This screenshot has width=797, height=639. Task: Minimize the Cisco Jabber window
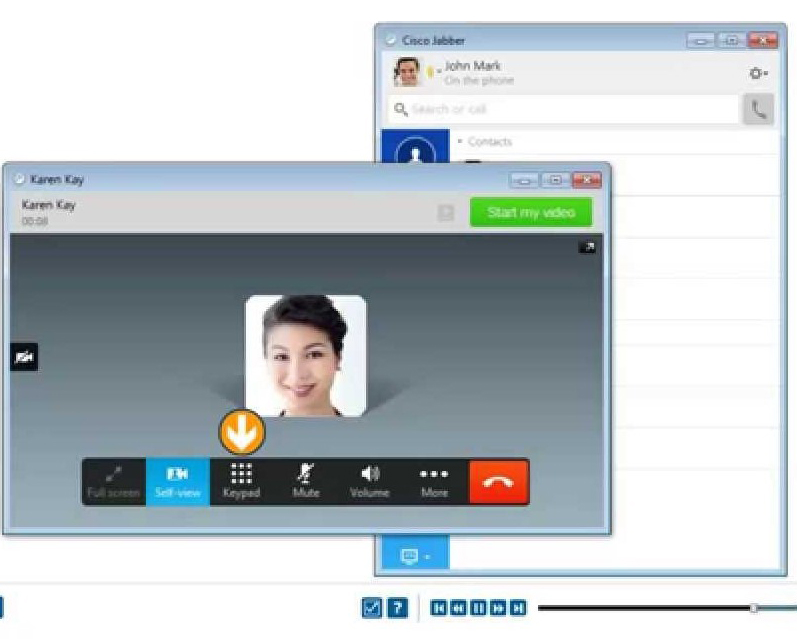point(700,40)
